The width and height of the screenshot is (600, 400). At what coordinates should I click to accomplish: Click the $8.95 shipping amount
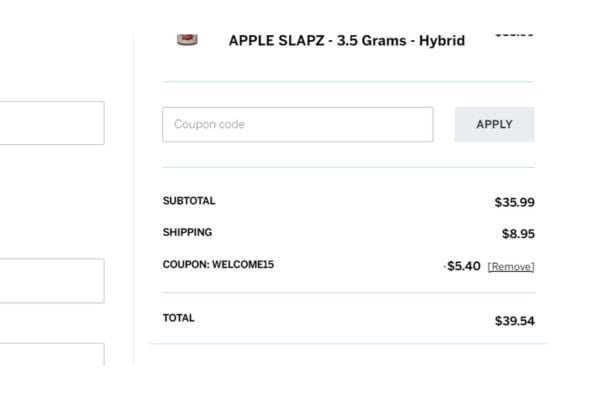coord(518,233)
